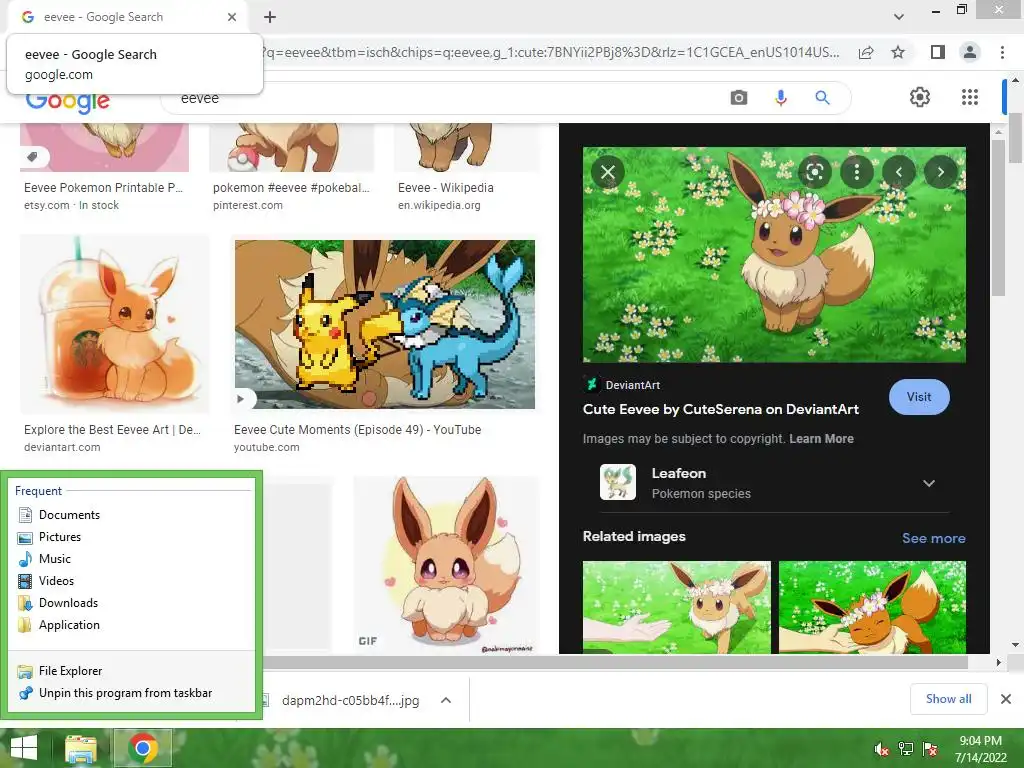The image size is (1024, 768).
Task: Open Google quick settings gear
Action: click(x=920, y=97)
